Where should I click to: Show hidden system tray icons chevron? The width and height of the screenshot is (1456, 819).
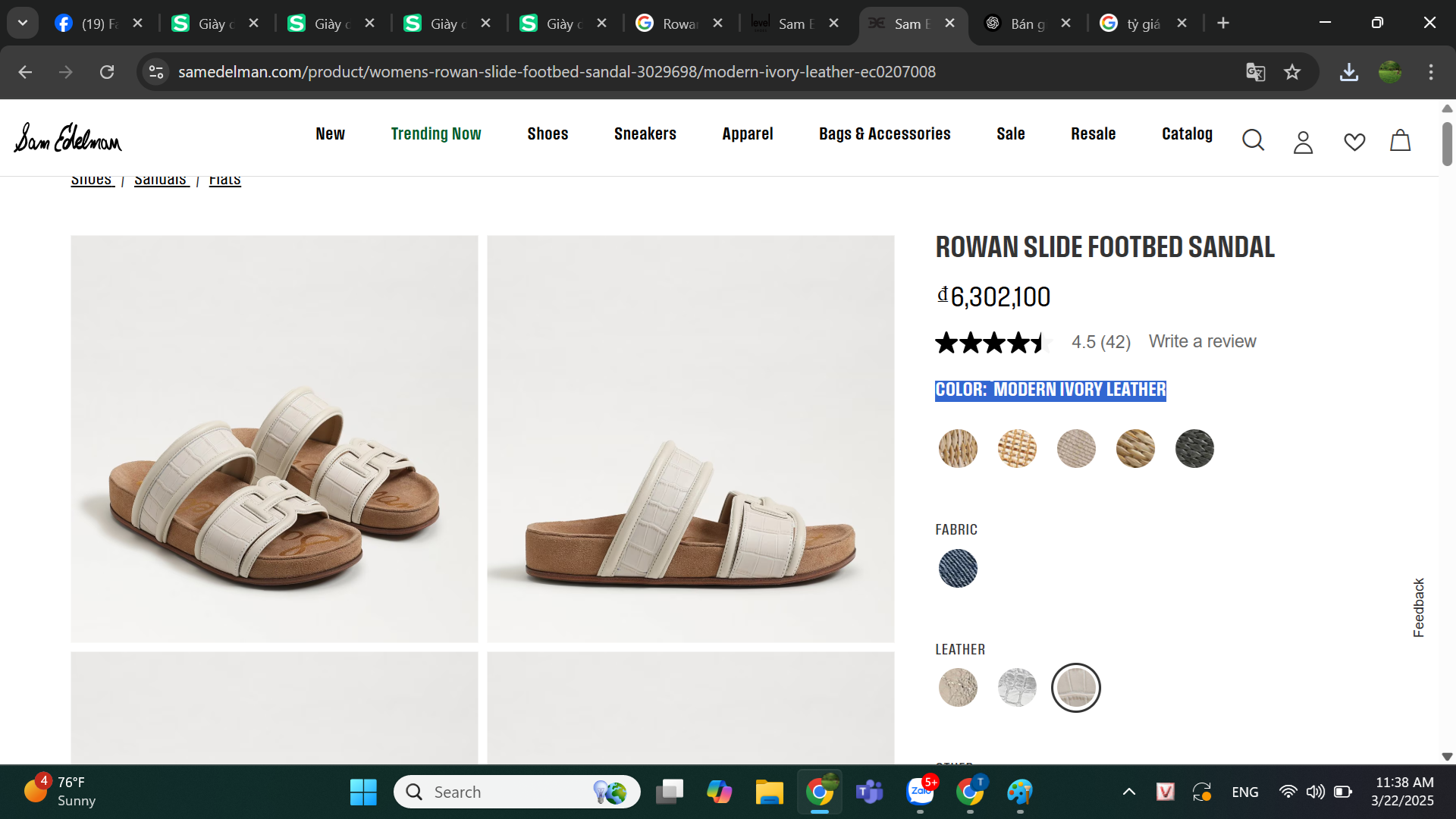click(x=1128, y=792)
